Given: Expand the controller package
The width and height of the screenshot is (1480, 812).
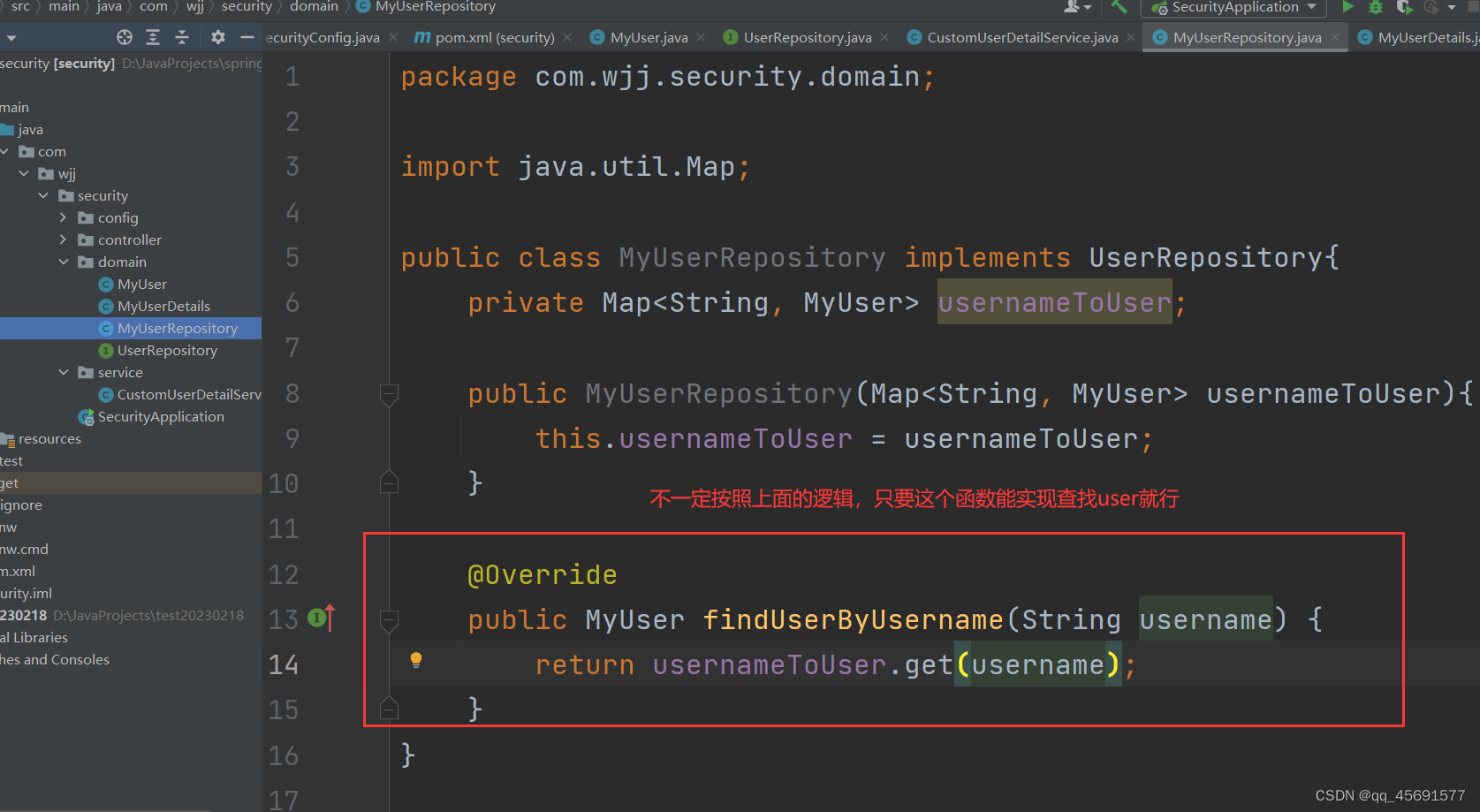Looking at the screenshot, I should click(63, 239).
